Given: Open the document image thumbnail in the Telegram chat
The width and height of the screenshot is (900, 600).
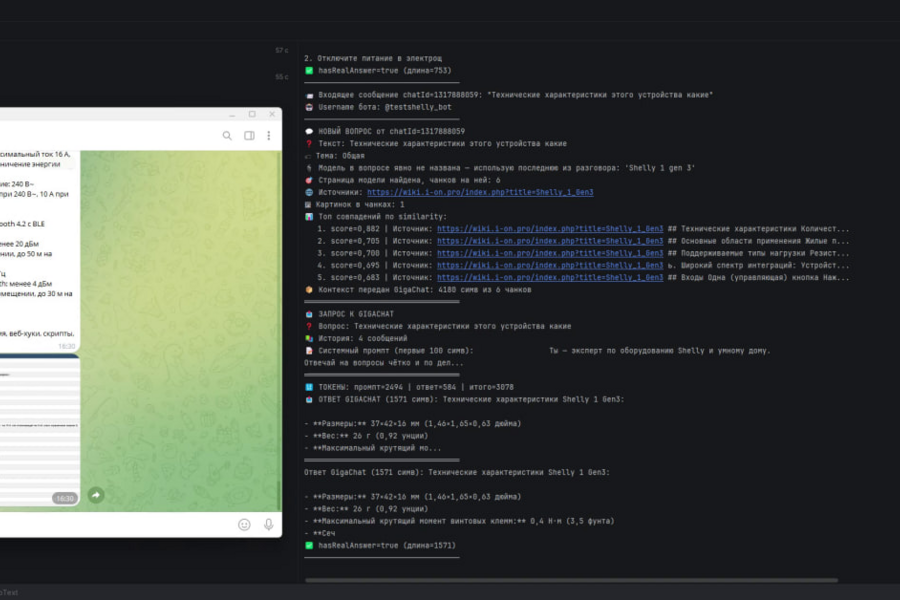Looking at the screenshot, I should click(x=39, y=431).
